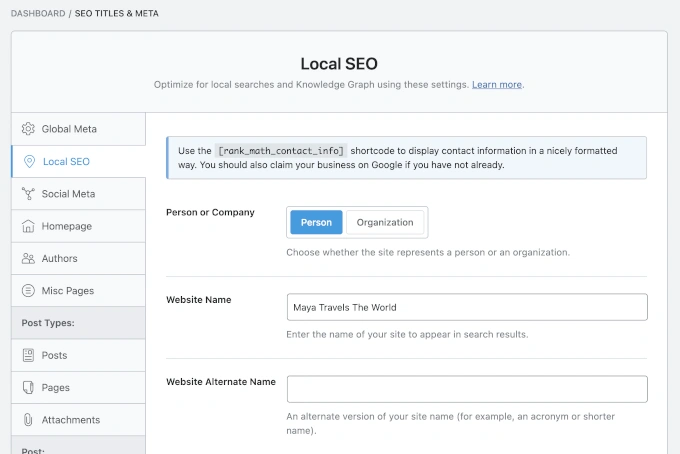Viewport: 680px width, 454px height.
Task: Click the Authors people icon
Action: (x=28, y=258)
